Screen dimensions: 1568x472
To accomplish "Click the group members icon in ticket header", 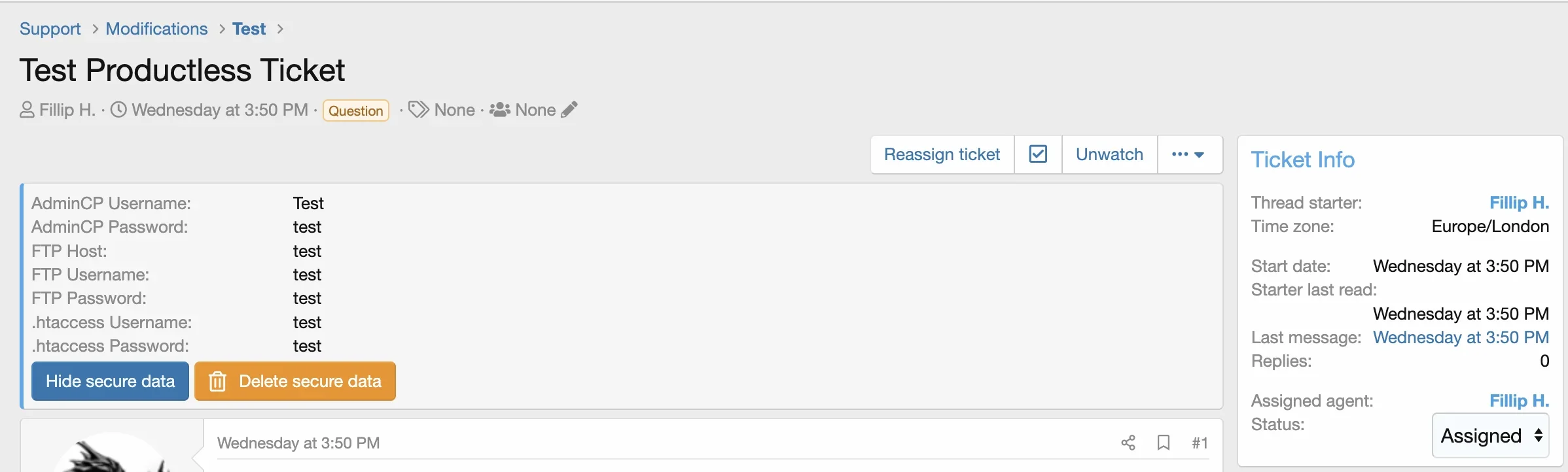I will (x=500, y=109).
